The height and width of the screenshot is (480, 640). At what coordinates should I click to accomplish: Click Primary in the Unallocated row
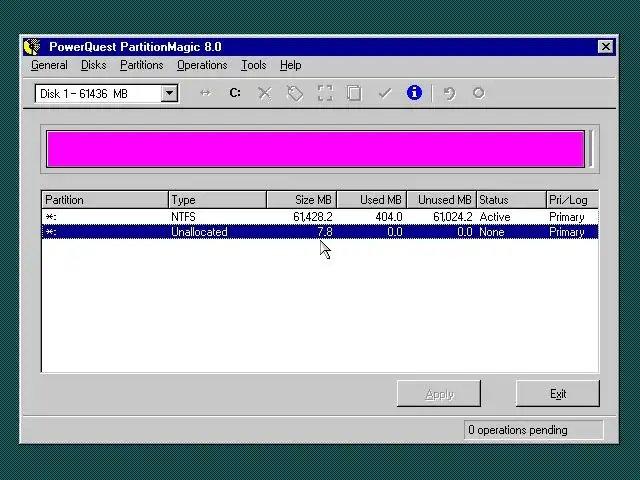point(567,232)
